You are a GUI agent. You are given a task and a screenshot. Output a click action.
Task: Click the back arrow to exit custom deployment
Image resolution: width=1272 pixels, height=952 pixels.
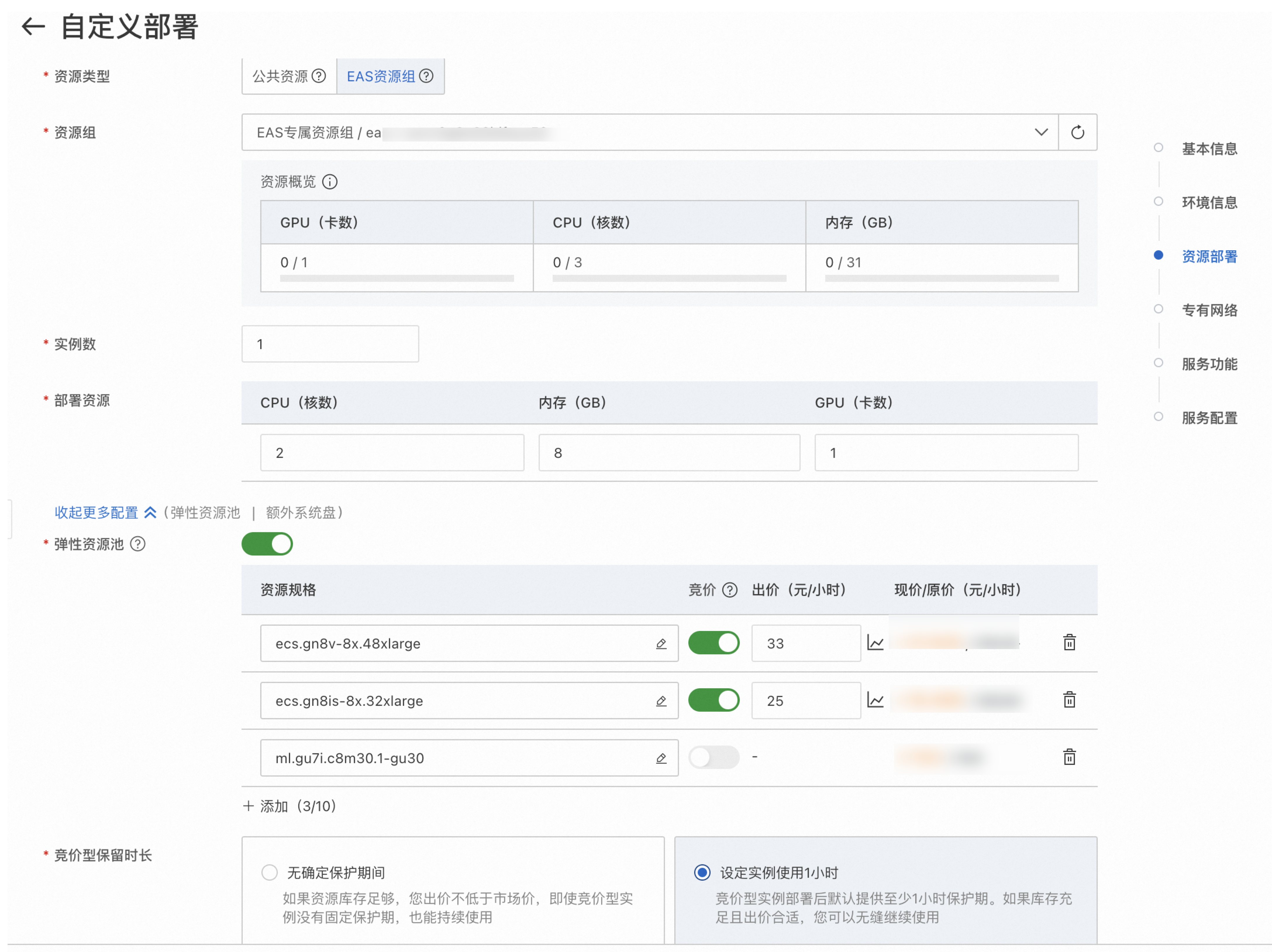(x=33, y=26)
